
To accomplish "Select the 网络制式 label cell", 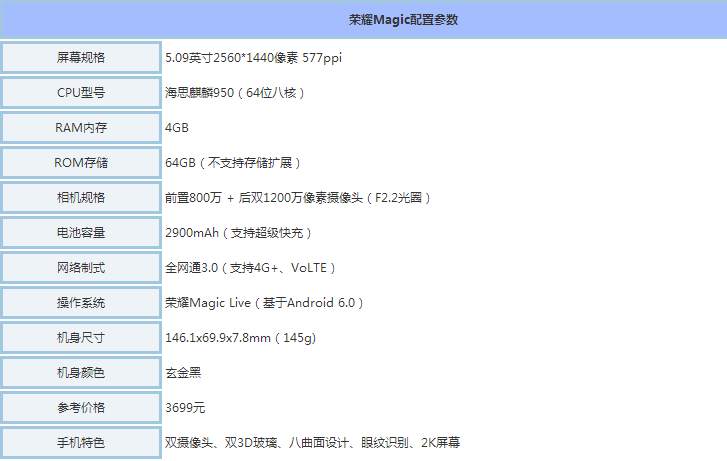I will [x=81, y=268].
